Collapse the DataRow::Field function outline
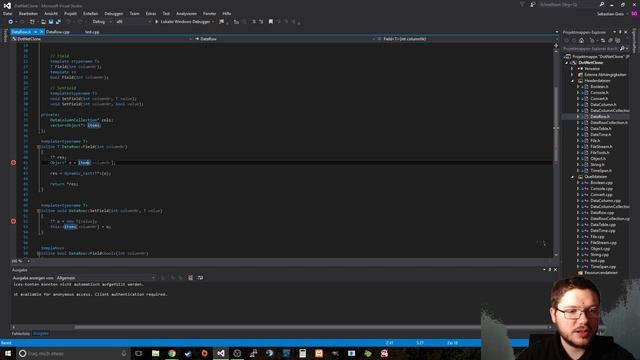The width and height of the screenshot is (640, 360). tap(39, 147)
